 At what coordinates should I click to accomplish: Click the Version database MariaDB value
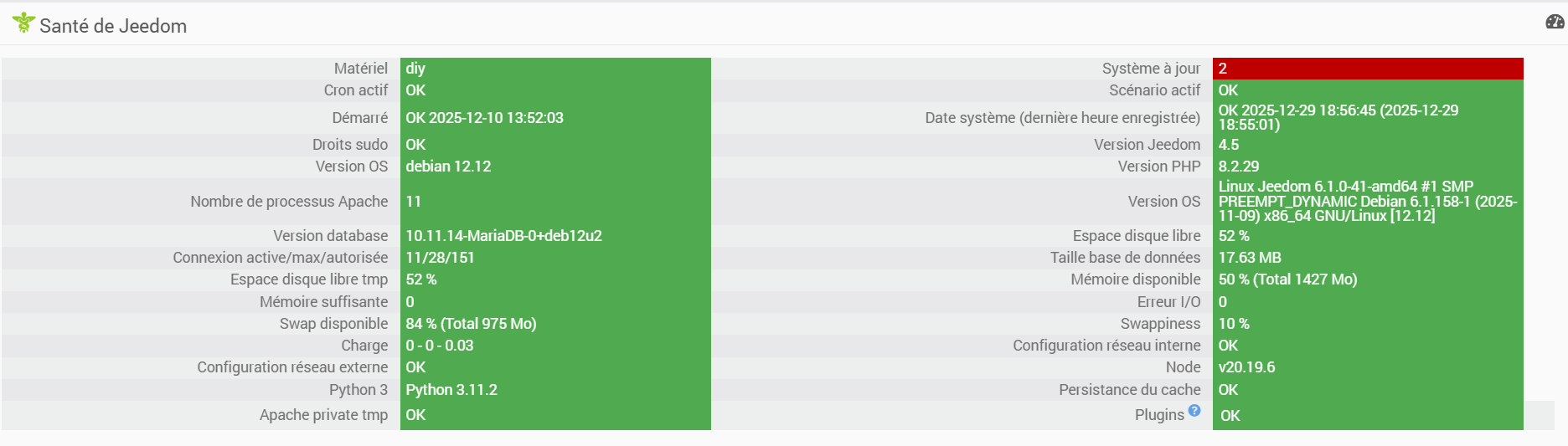tap(503, 236)
